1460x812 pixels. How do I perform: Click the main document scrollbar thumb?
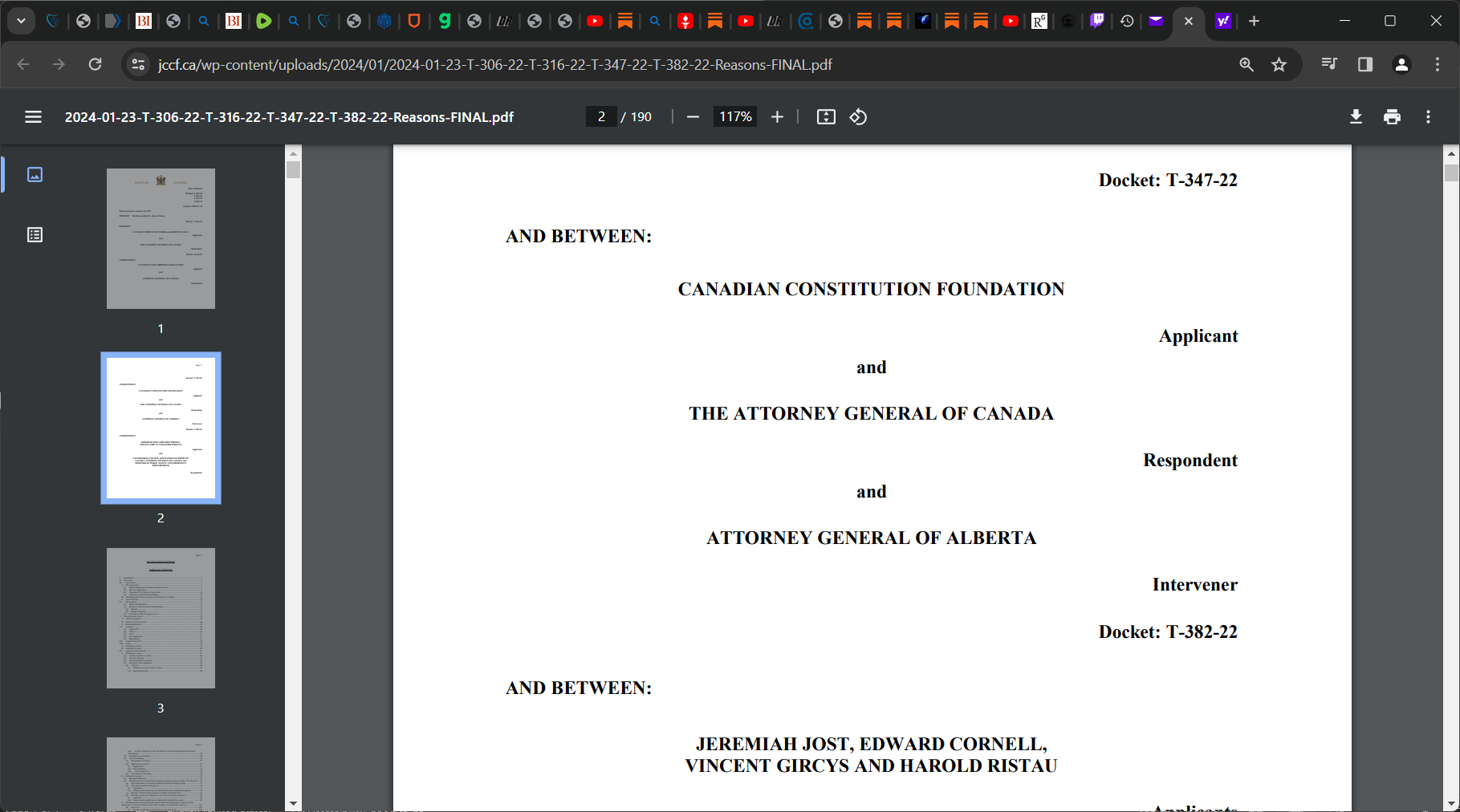pos(1451,173)
